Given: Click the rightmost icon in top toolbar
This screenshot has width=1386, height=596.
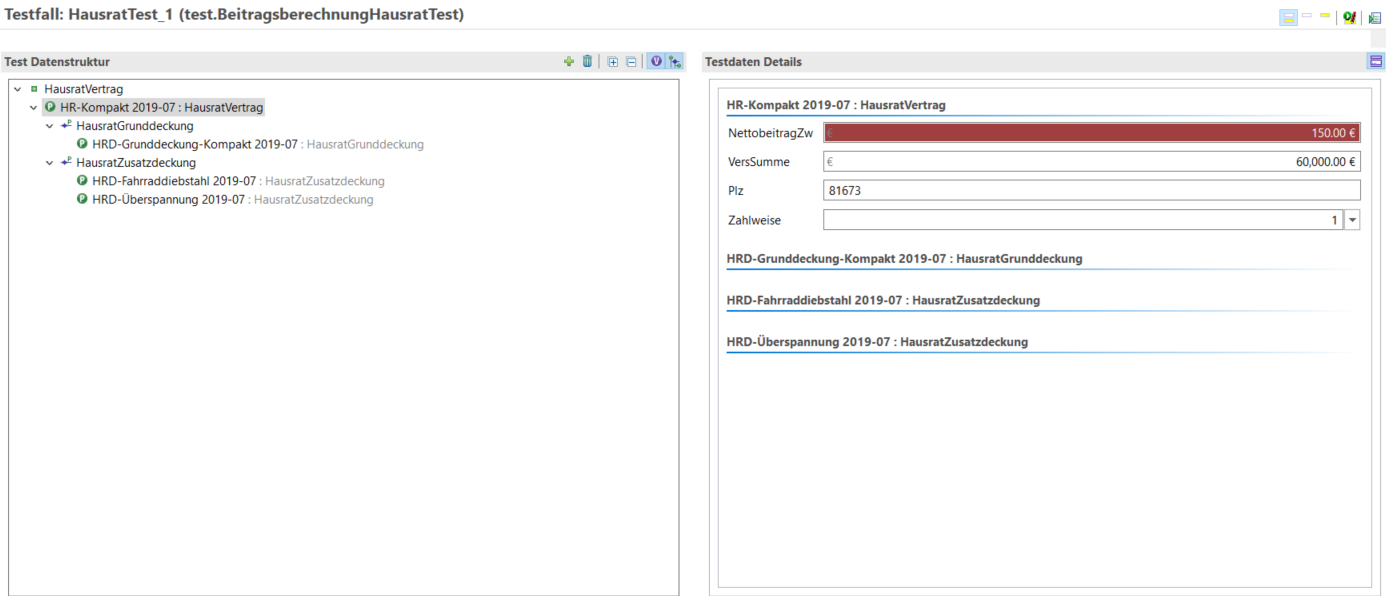Looking at the screenshot, I should (1375, 17).
